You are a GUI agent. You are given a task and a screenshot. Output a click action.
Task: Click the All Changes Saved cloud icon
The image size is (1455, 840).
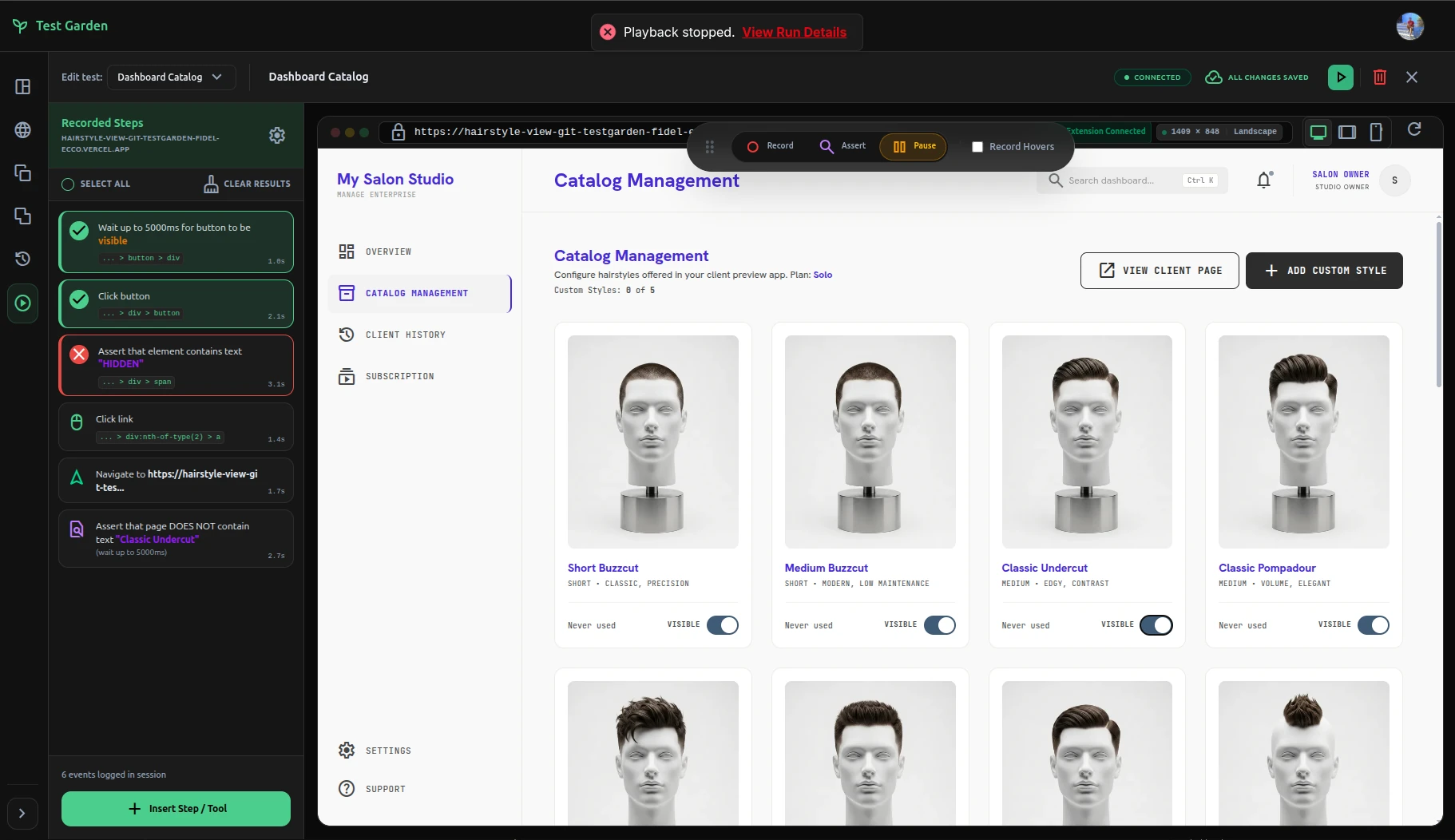tap(1214, 77)
